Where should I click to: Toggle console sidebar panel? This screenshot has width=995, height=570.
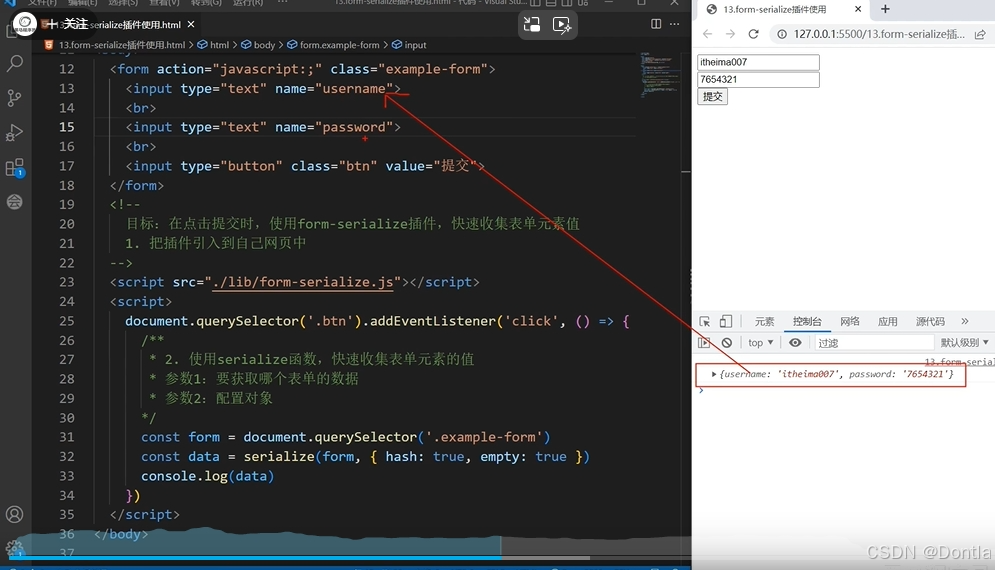704,343
